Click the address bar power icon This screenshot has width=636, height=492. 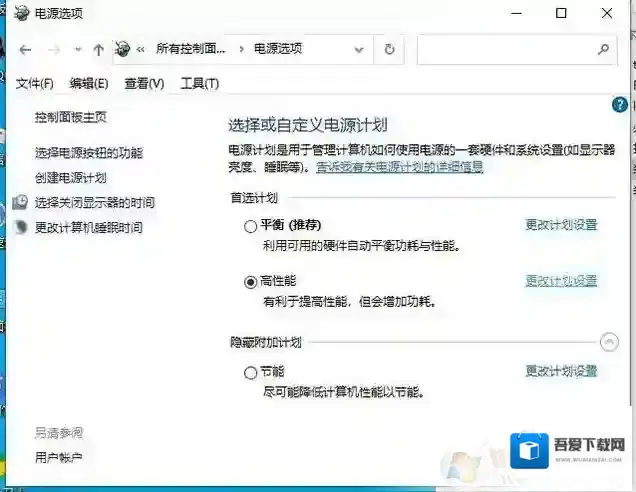(122, 49)
